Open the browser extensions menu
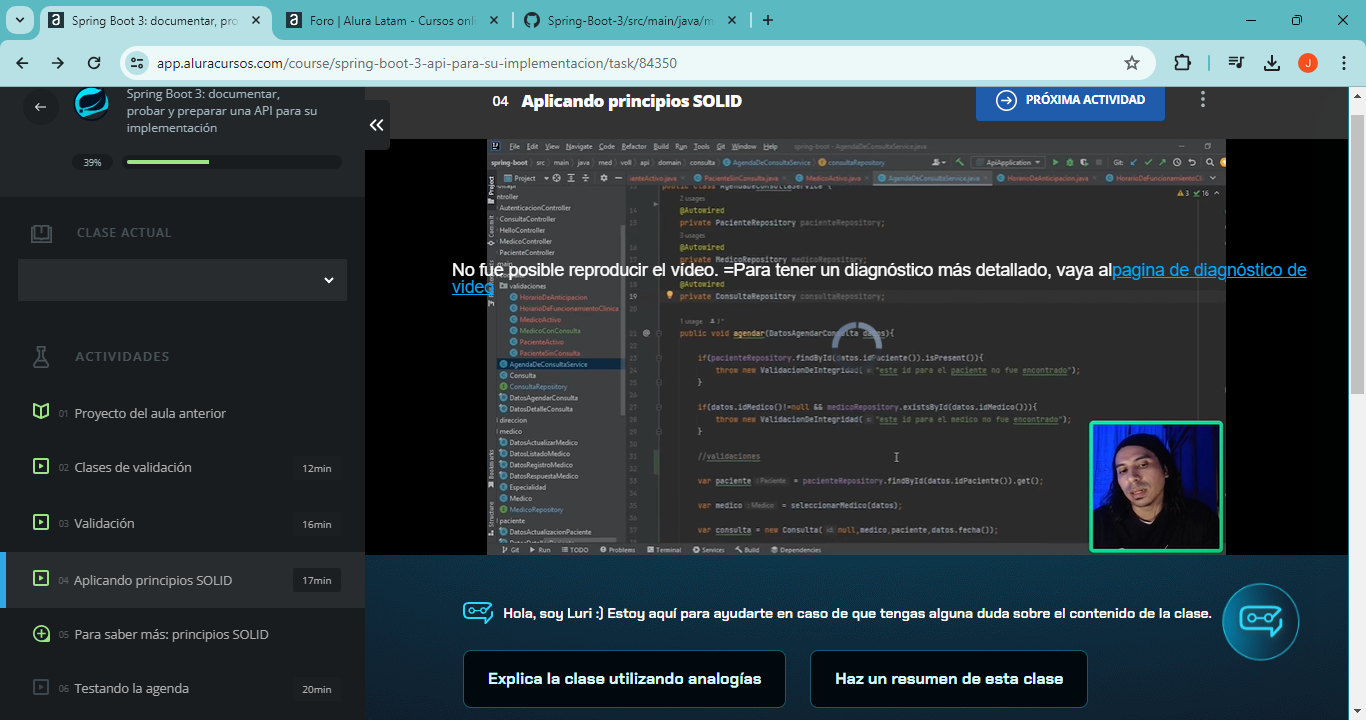The height and width of the screenshot is (720, 1366). [1182, 63]
